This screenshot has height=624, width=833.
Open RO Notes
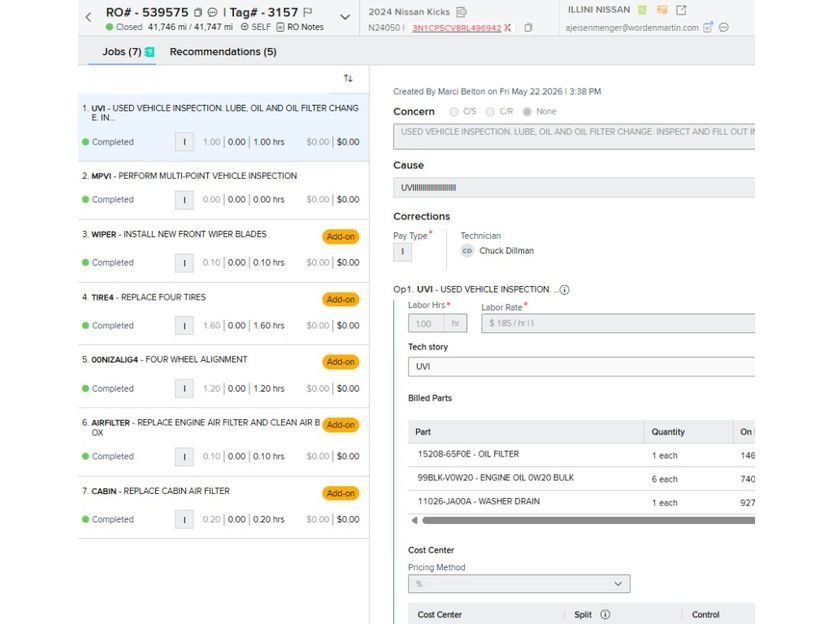[300, 27]
